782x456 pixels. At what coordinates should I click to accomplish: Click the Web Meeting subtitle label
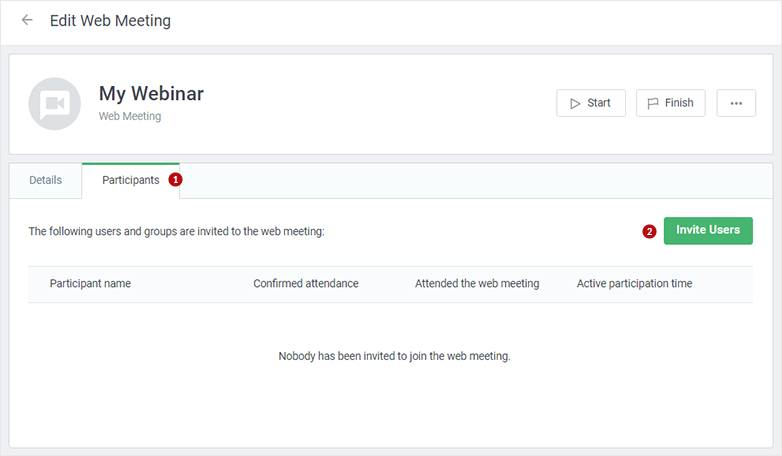(x=130, y=116)
